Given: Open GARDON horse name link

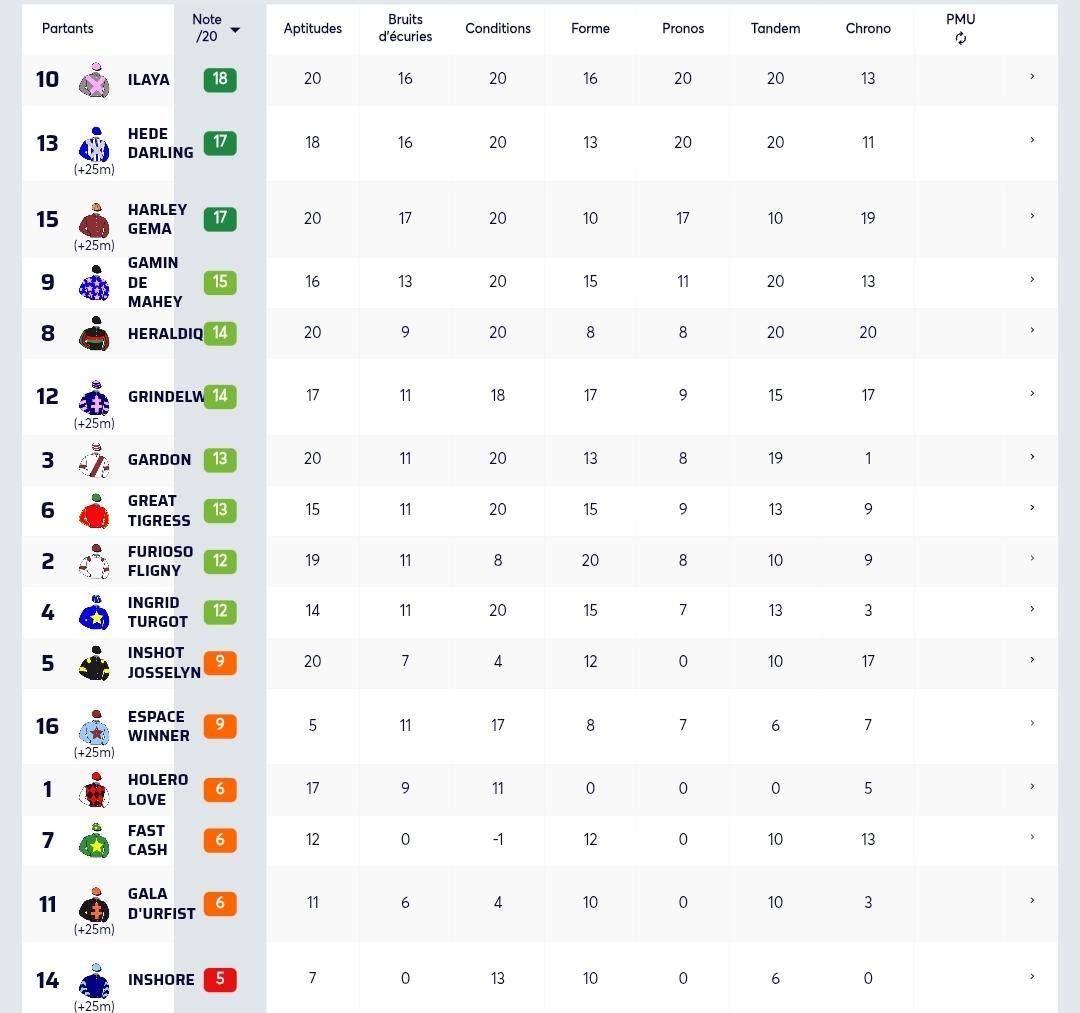Looking at the screenshot, I should pos(159,459).
